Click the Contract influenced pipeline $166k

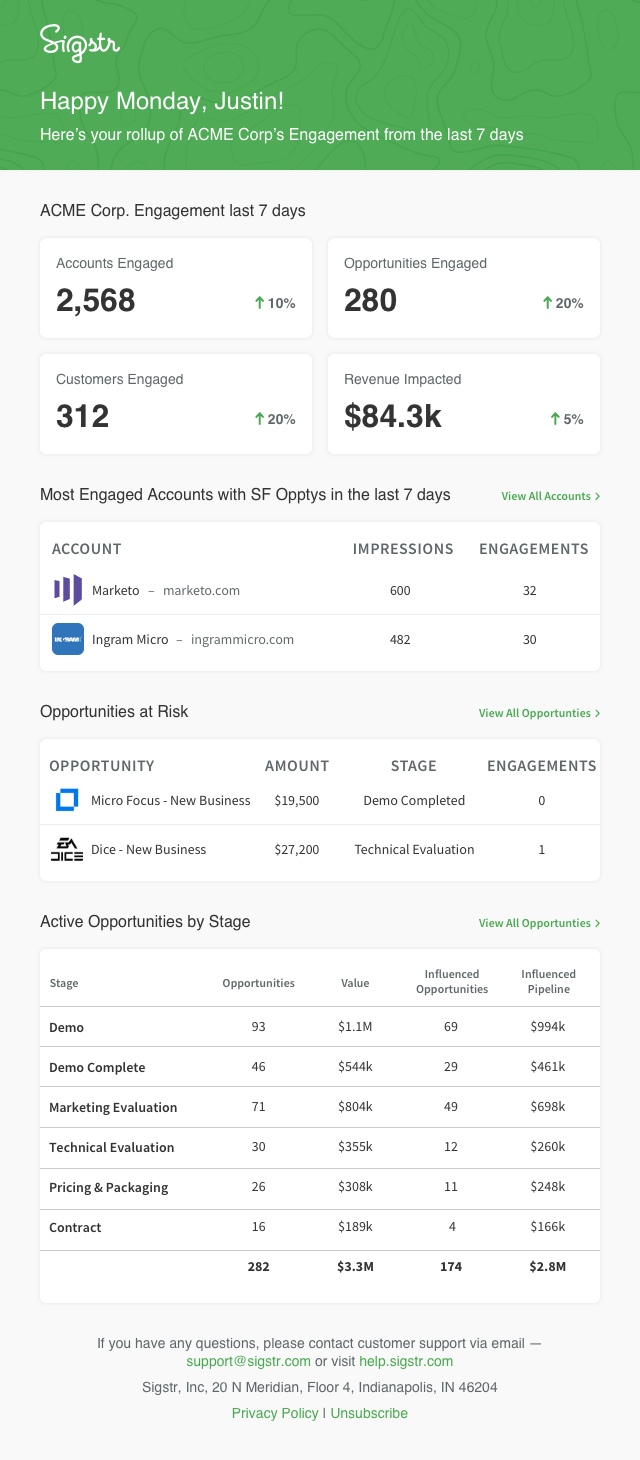coord(548,1227)
